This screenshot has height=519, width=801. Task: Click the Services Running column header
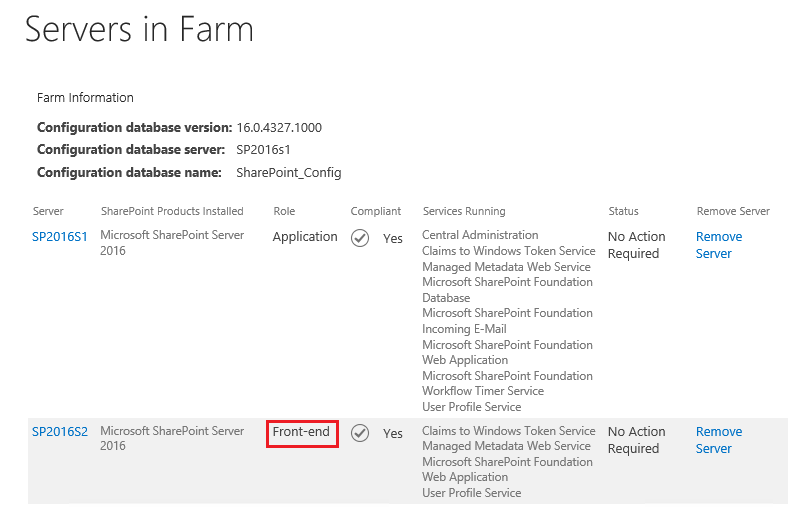pyautogui.click(x=464, y=211)
